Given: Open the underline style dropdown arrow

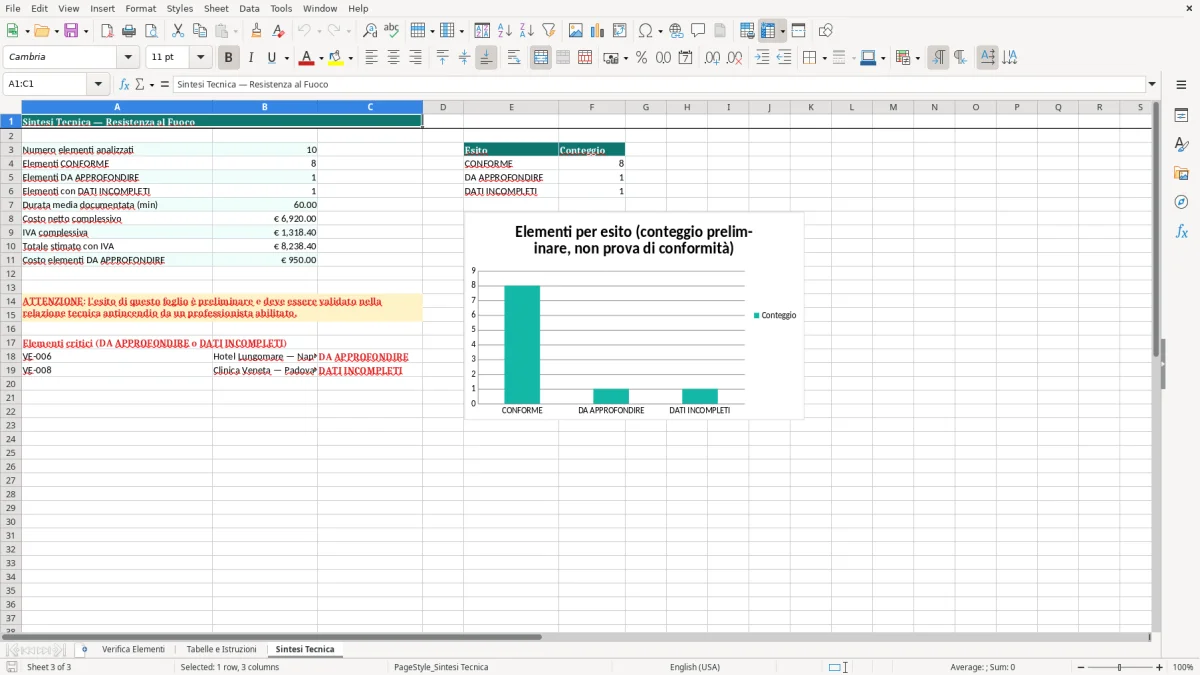Looking at the screenshot, I should click(x=286, y=59).
